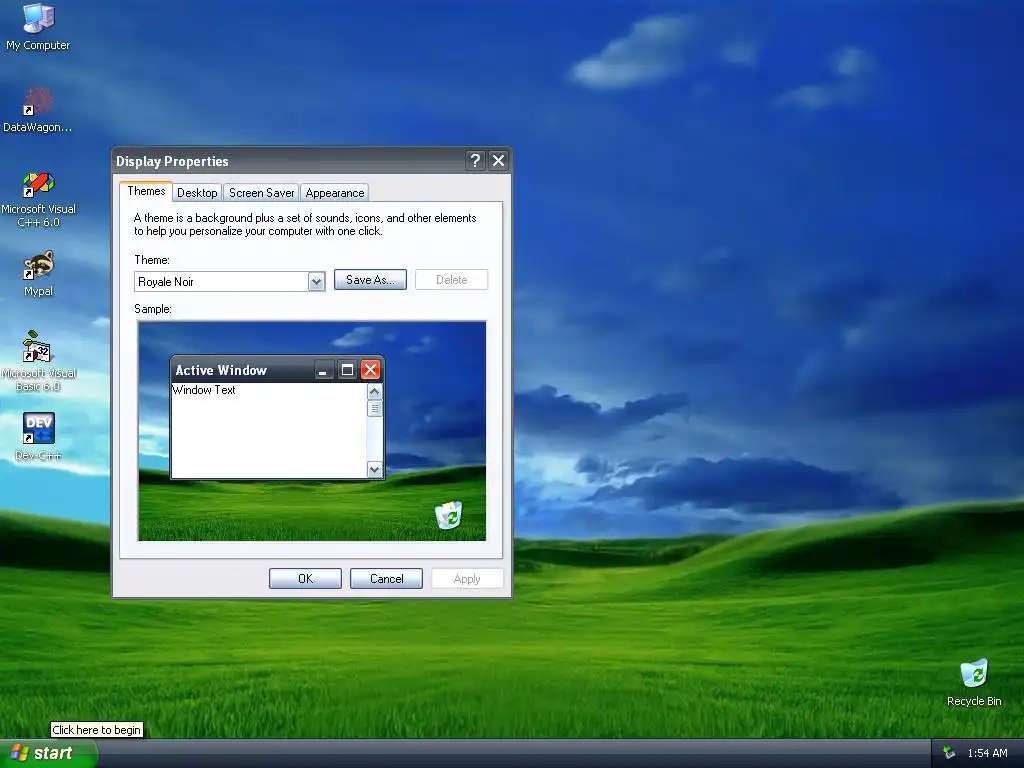Image resolution: width=1024 pixels, height=768 pixels.
Task: Select Microsoft Visual C++ 6.0 shortcut
Action: 39,199
